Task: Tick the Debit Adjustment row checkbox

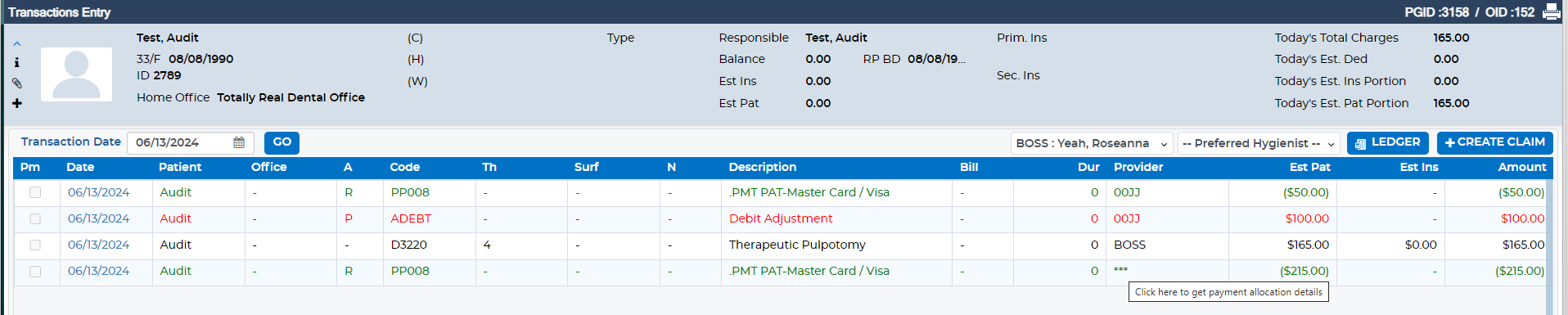Action: (35, 218)
